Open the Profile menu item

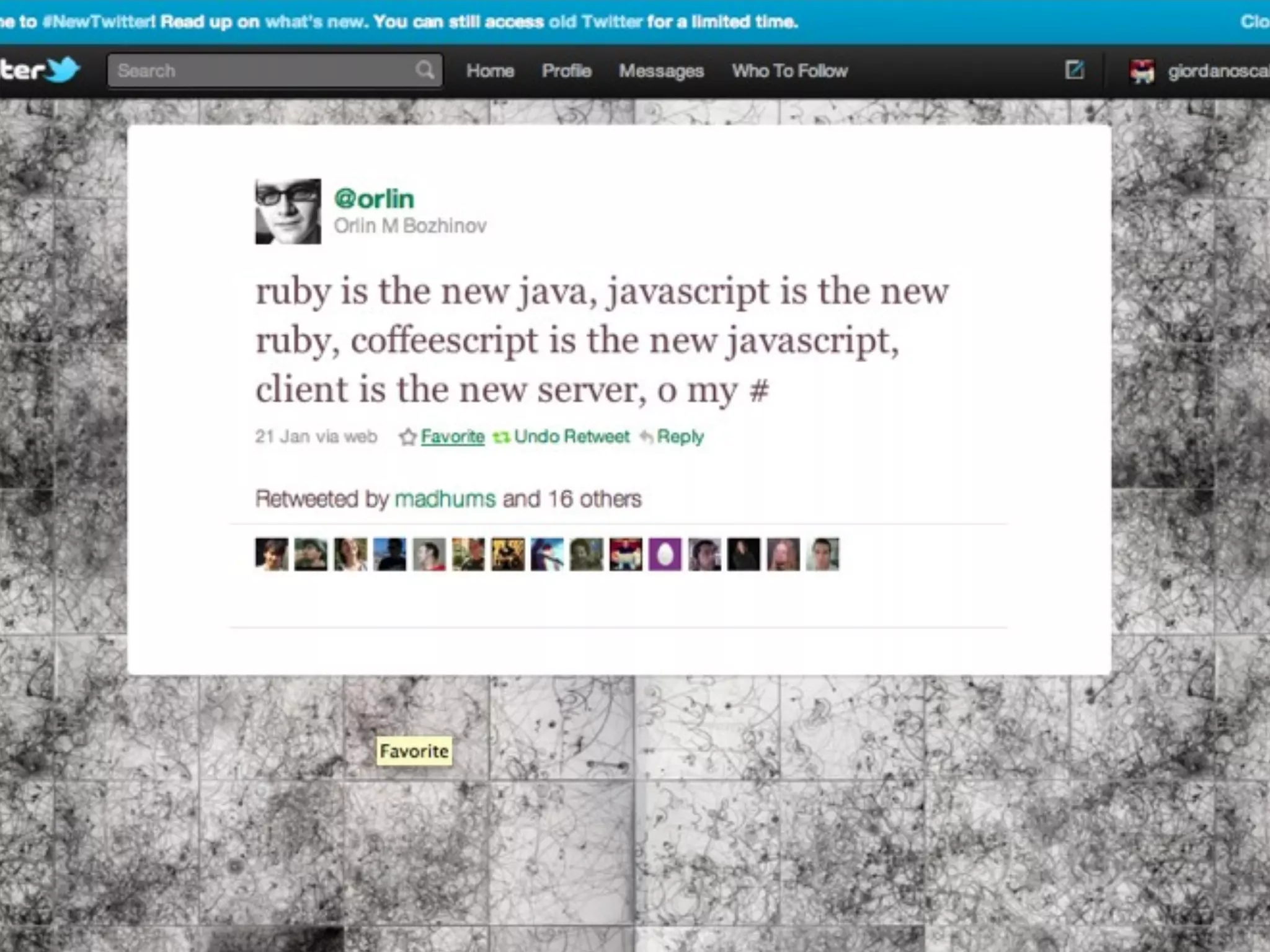click(x=566, y=71)
